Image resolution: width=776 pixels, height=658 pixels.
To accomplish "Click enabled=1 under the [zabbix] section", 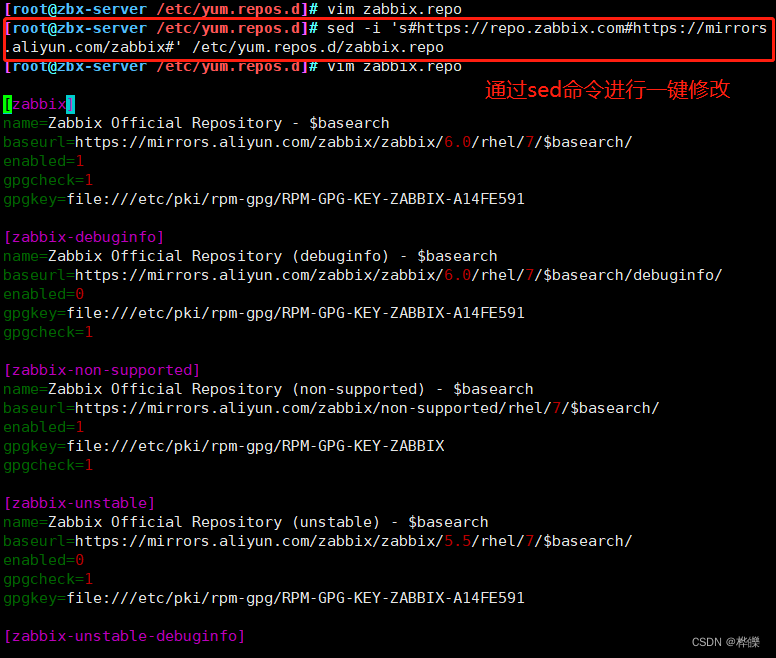I will click(44, 161).
